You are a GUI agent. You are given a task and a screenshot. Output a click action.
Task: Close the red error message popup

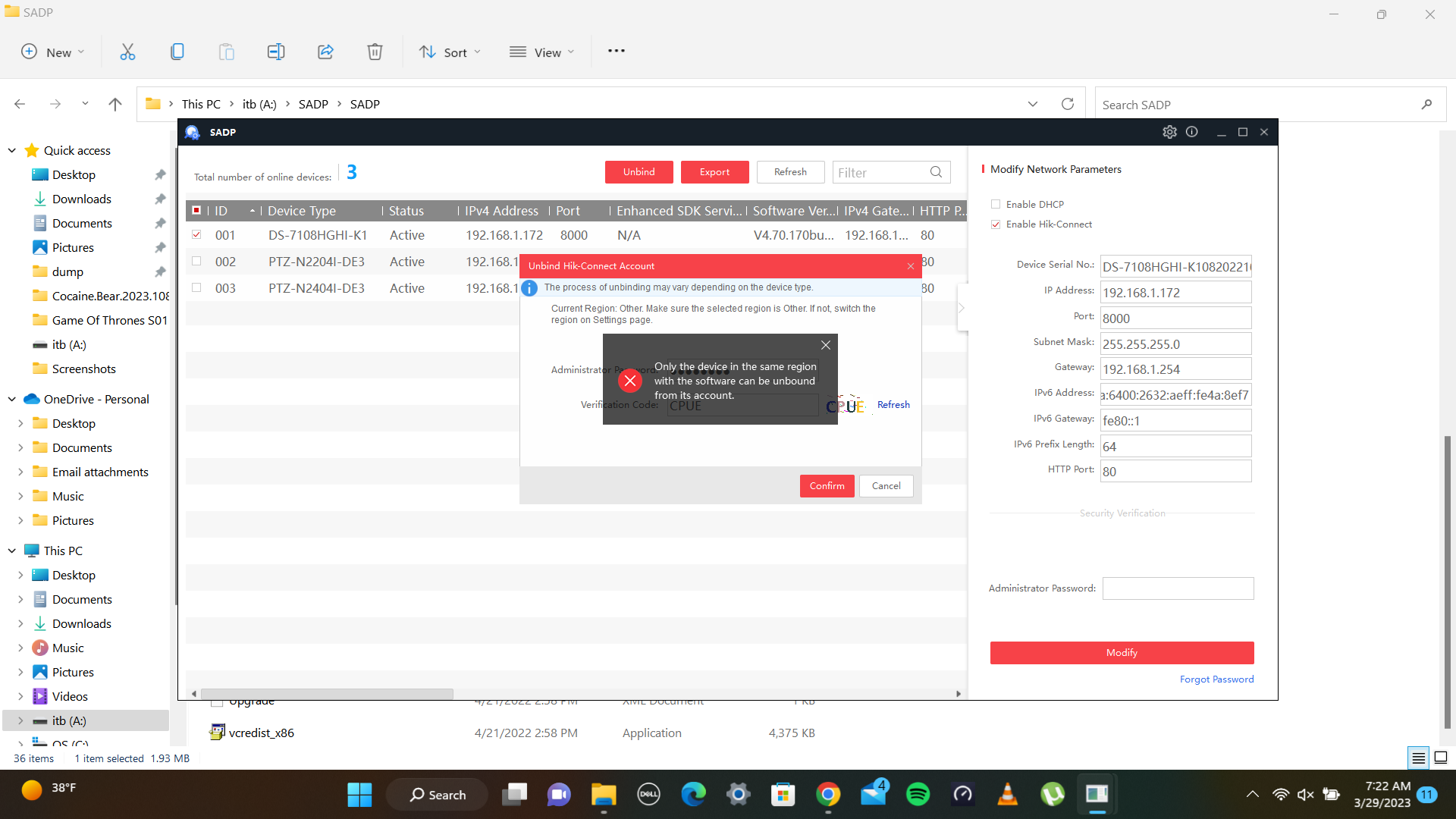826,345
